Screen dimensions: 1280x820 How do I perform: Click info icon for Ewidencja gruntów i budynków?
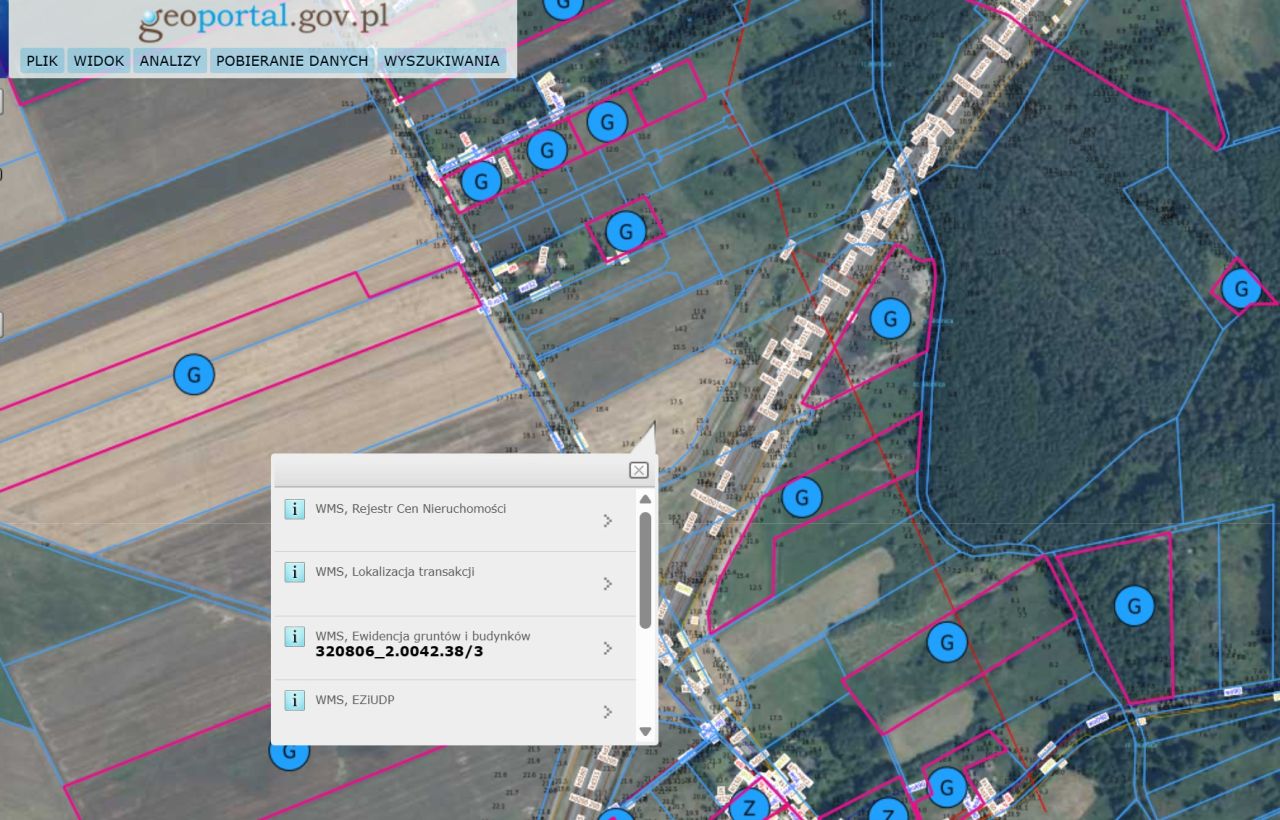[x=294, y=637]
